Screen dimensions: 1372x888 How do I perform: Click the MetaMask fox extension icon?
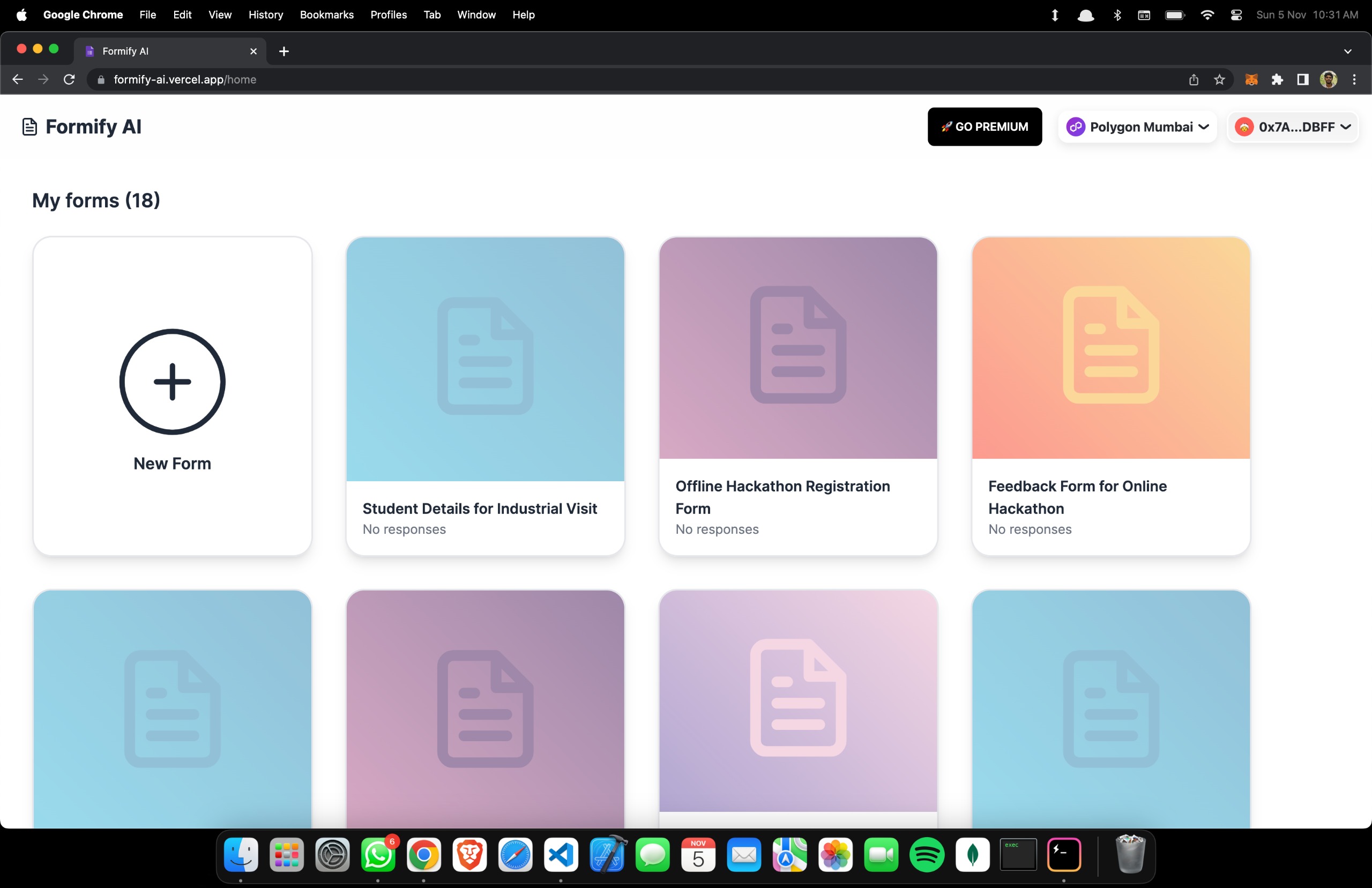pos(1250,79)
